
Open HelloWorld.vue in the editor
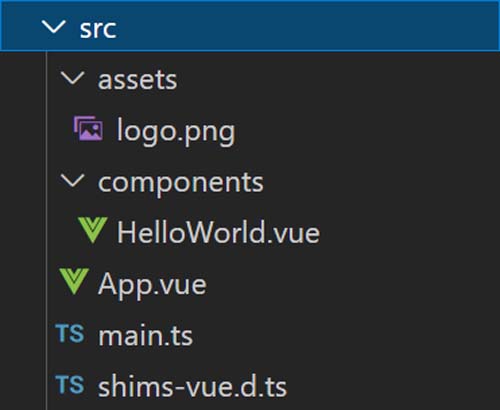click(218, 232)
